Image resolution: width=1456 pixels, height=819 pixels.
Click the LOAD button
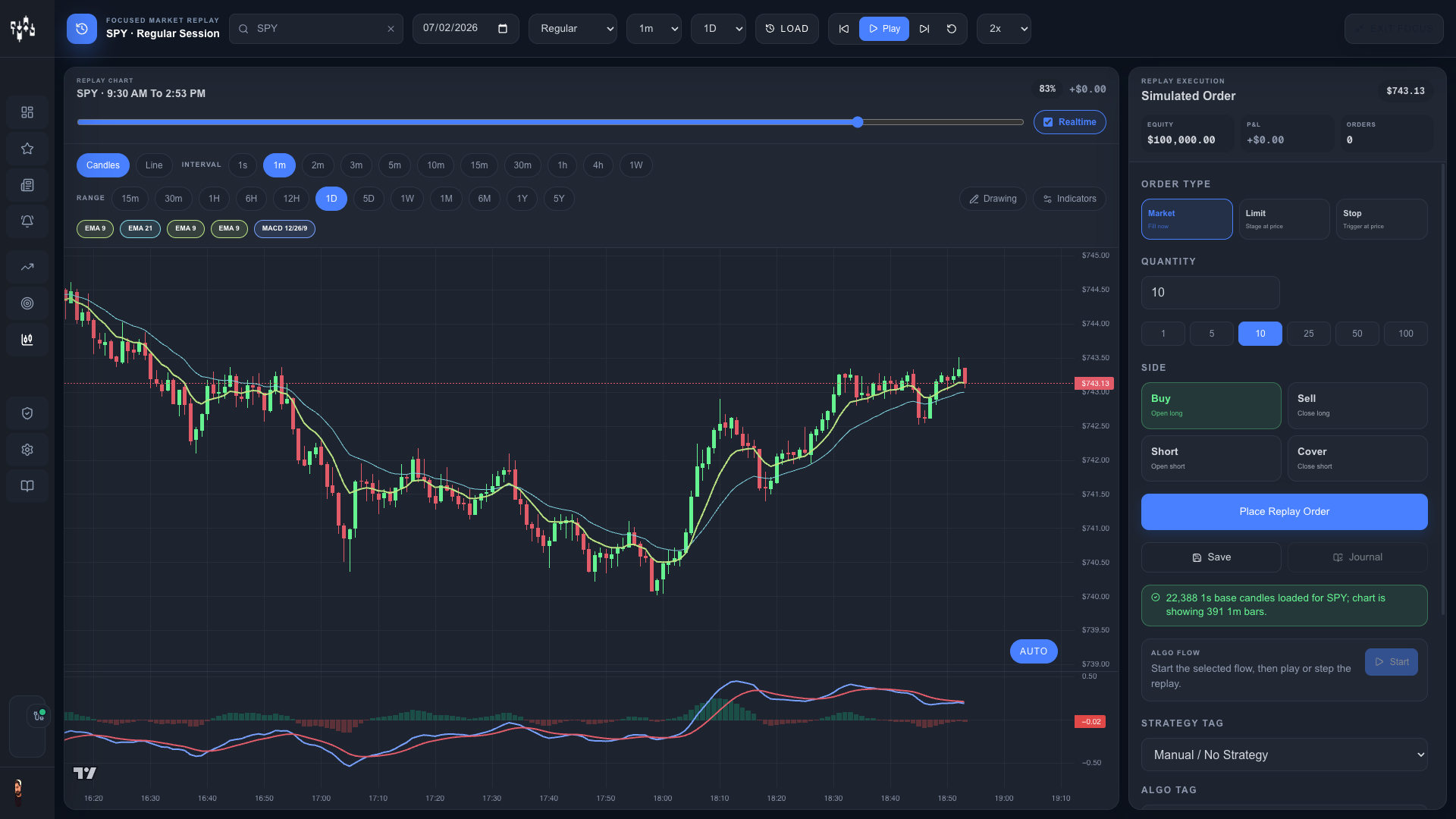click(787, 29)
